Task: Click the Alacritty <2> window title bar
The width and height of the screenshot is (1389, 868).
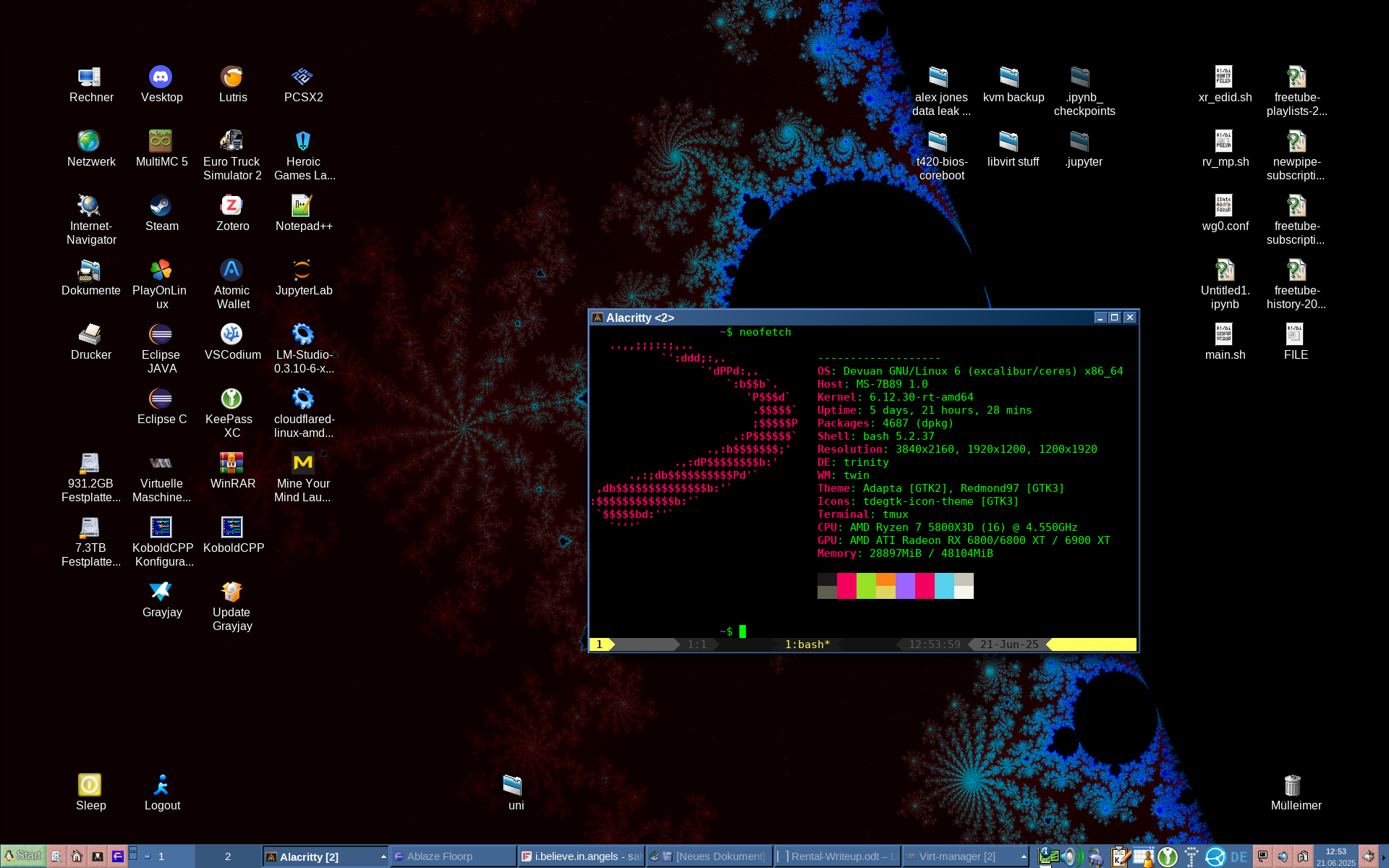Action: (x=843, y=318)
